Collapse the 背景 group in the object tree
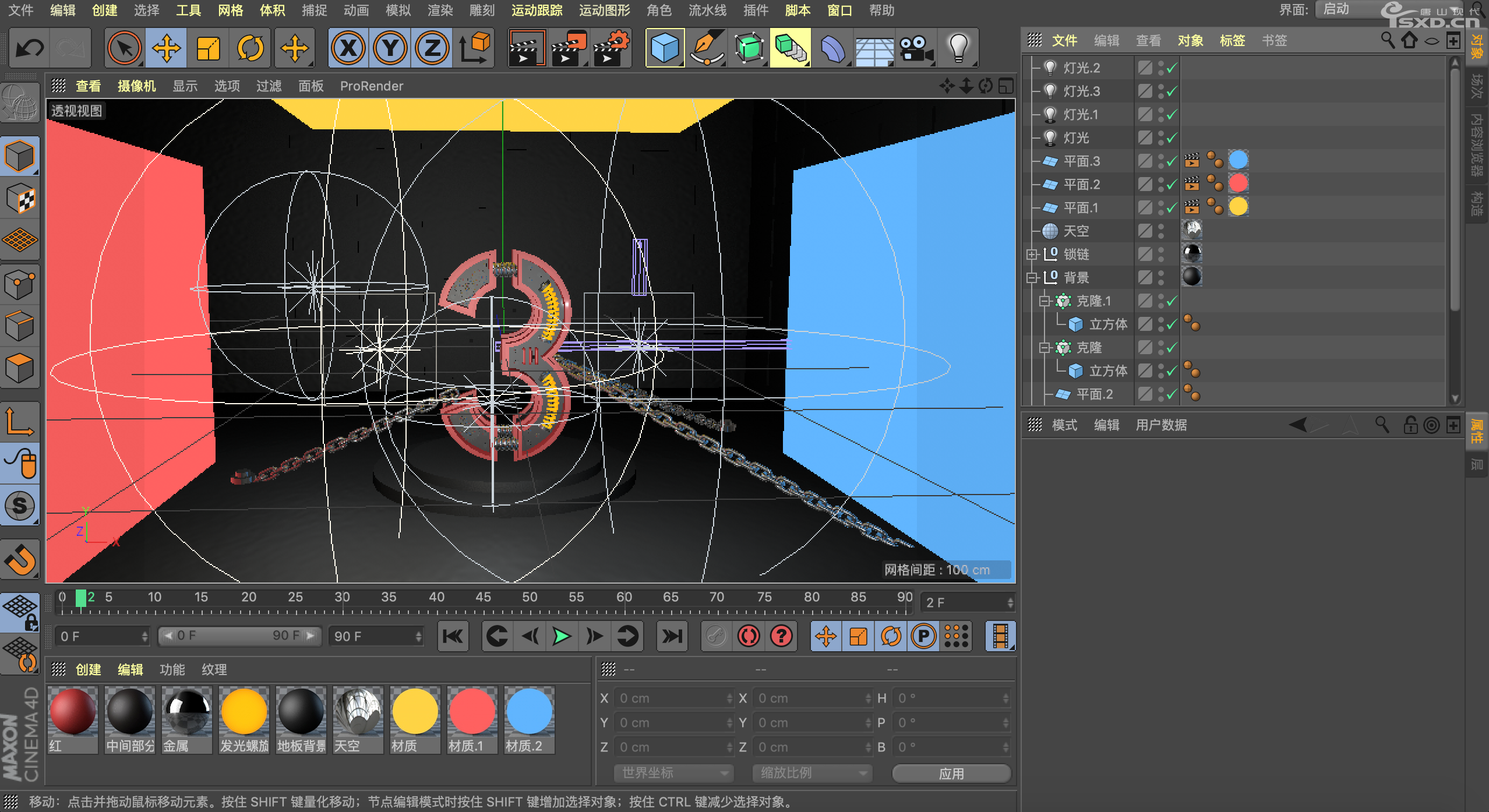Image resolution: width=1489 pixels, height=812 pixels. click(1032, 278)
